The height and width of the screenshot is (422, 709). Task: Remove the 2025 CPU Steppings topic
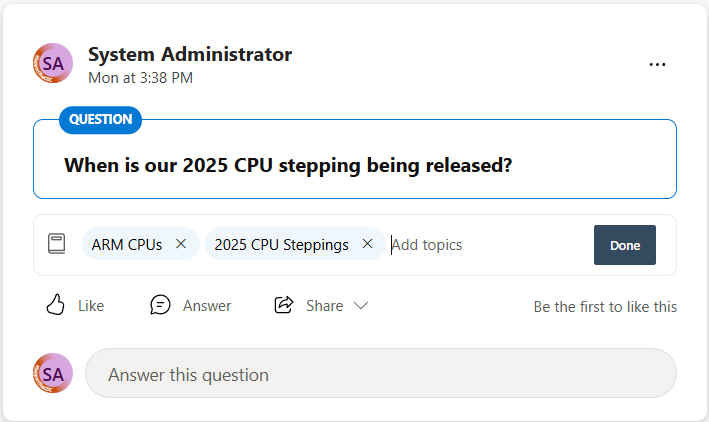[367, 244]
